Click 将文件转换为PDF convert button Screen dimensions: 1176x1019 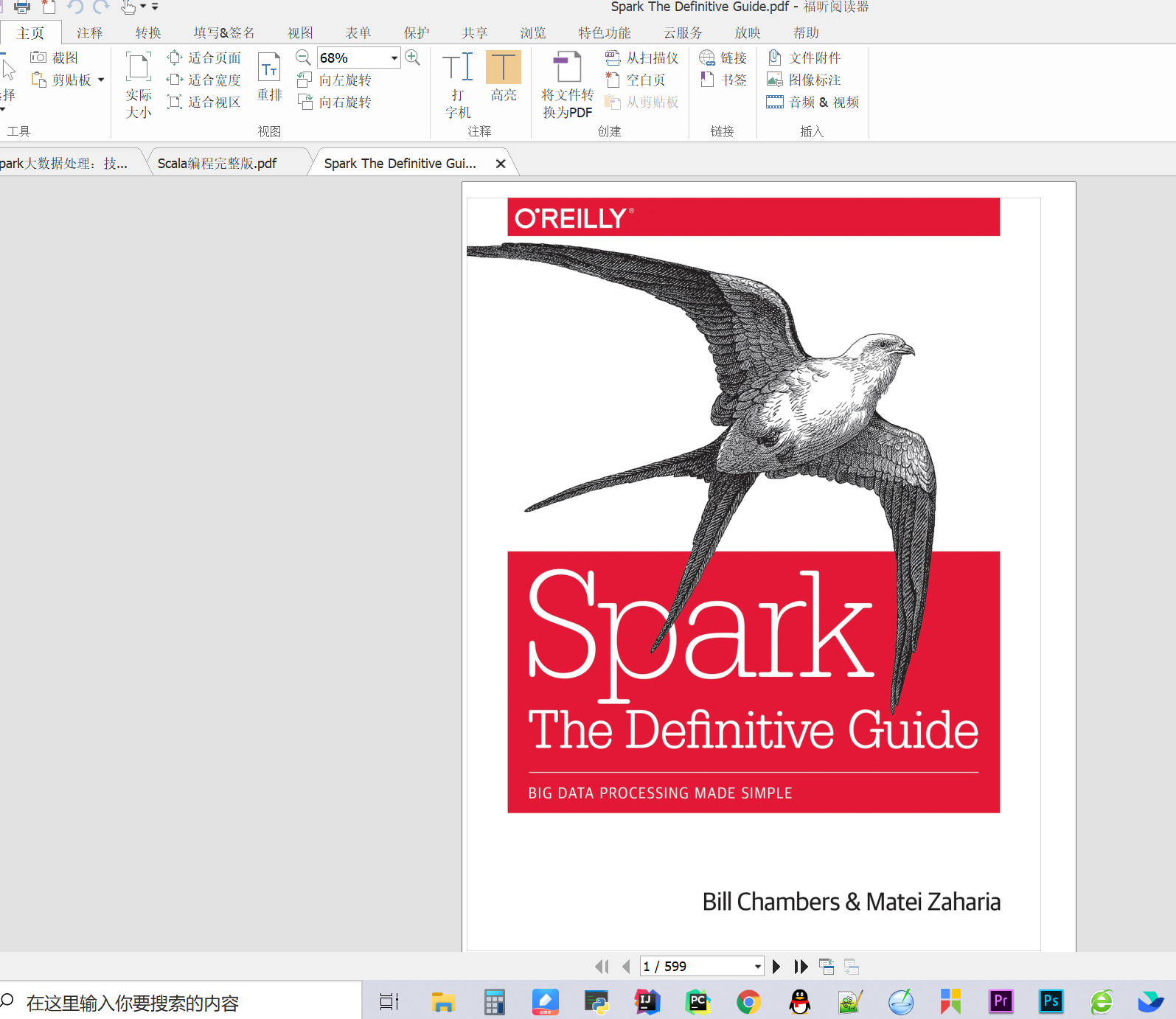click(x=567, y=85)
